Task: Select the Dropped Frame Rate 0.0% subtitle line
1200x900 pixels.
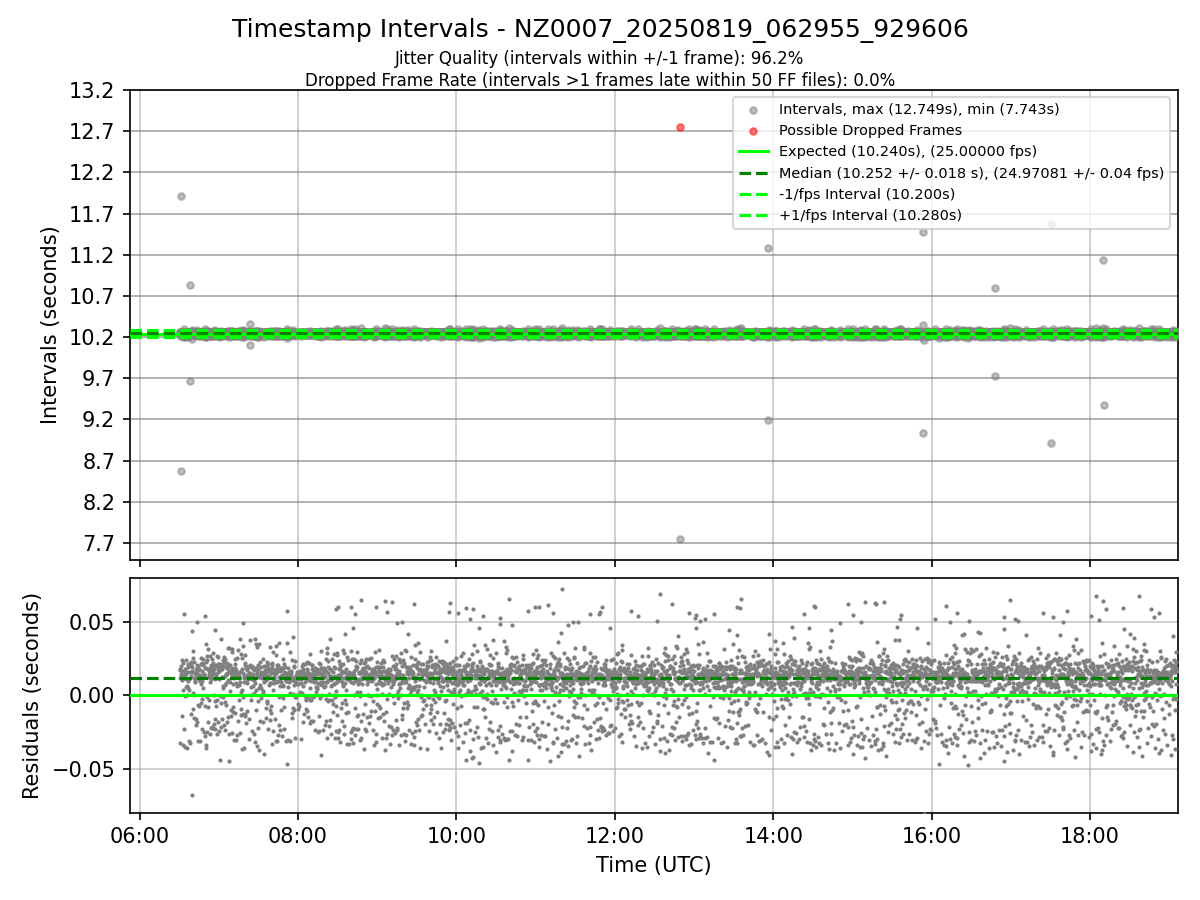Action: tap(600, 80)
